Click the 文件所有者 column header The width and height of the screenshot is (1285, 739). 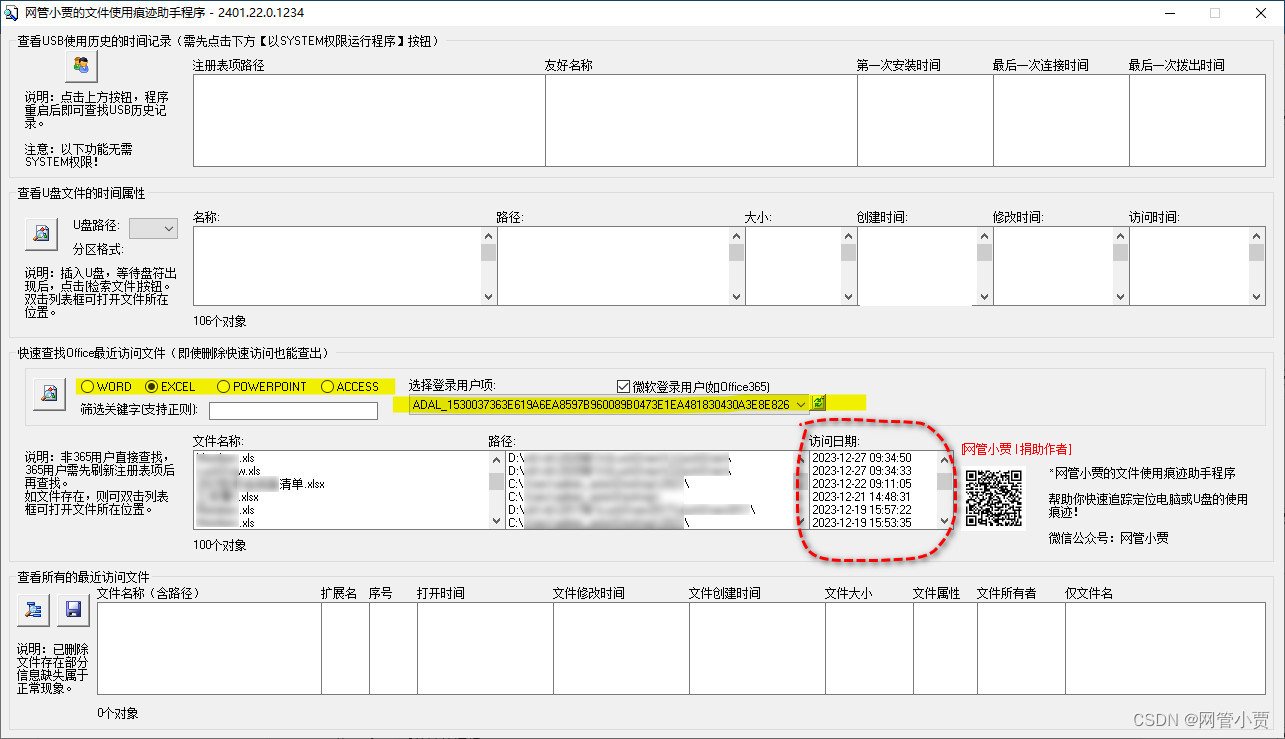pyautogui.click(x=1007, y=594)
